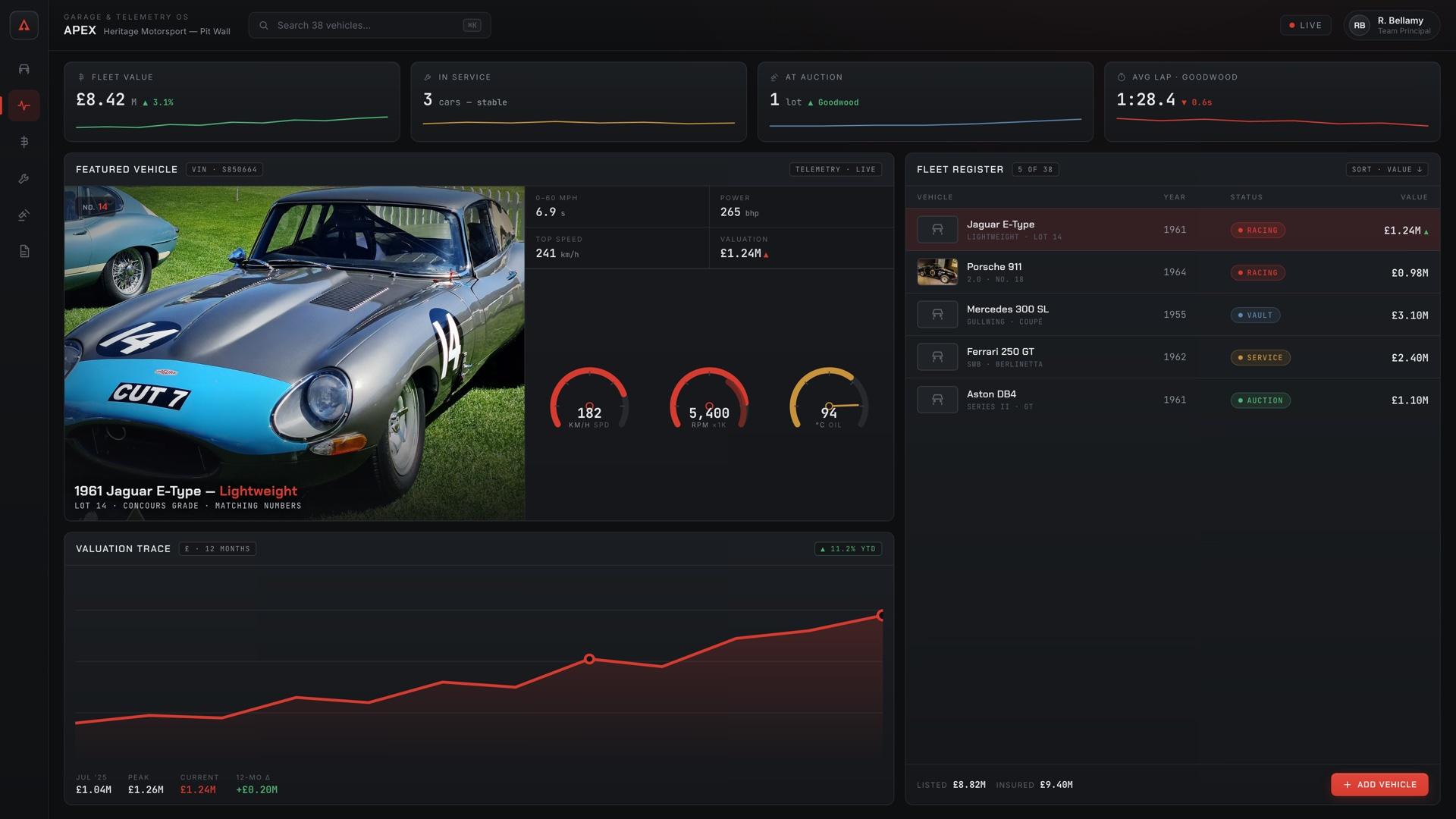The width and height of the screenshot is (1456, 819).
Task: Click the CURRENT £1.24M chart stat
Action: [199, 784]
